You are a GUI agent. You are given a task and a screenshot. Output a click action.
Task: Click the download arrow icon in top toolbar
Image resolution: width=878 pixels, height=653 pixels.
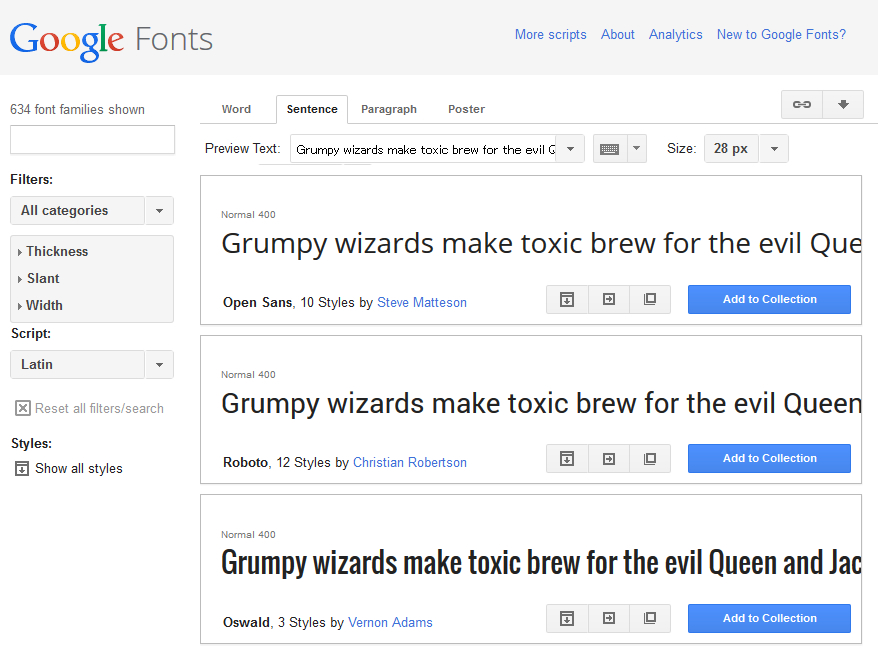tap(843, 104)
